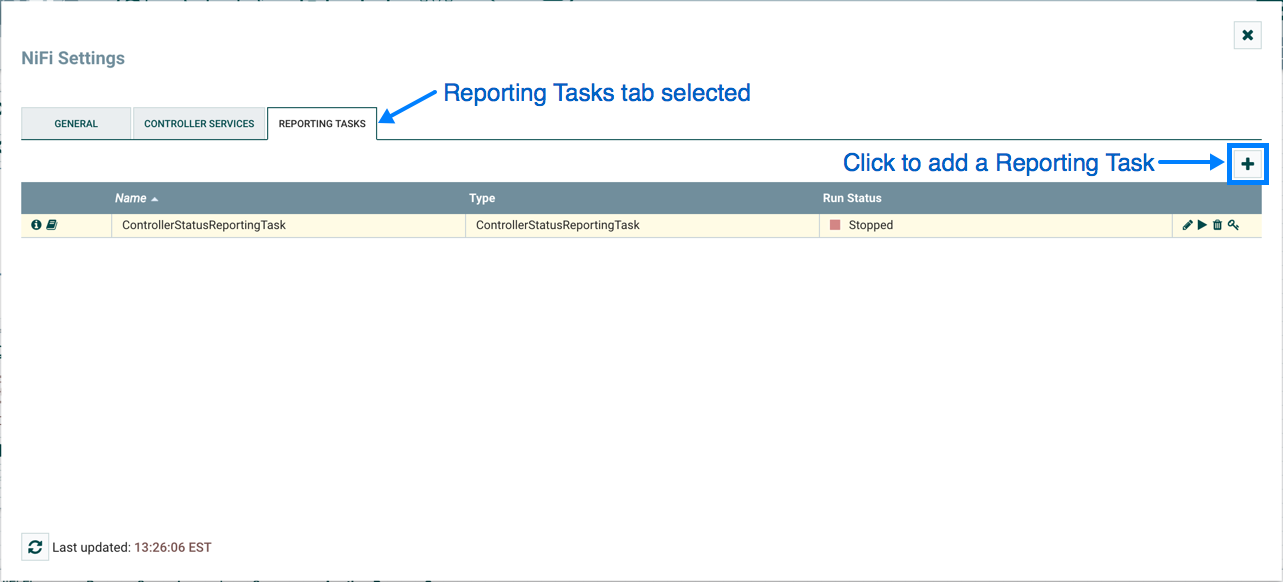Sort by Run Status column header
The width and height of the screenshot is (1283, 582).
point(995,198)
